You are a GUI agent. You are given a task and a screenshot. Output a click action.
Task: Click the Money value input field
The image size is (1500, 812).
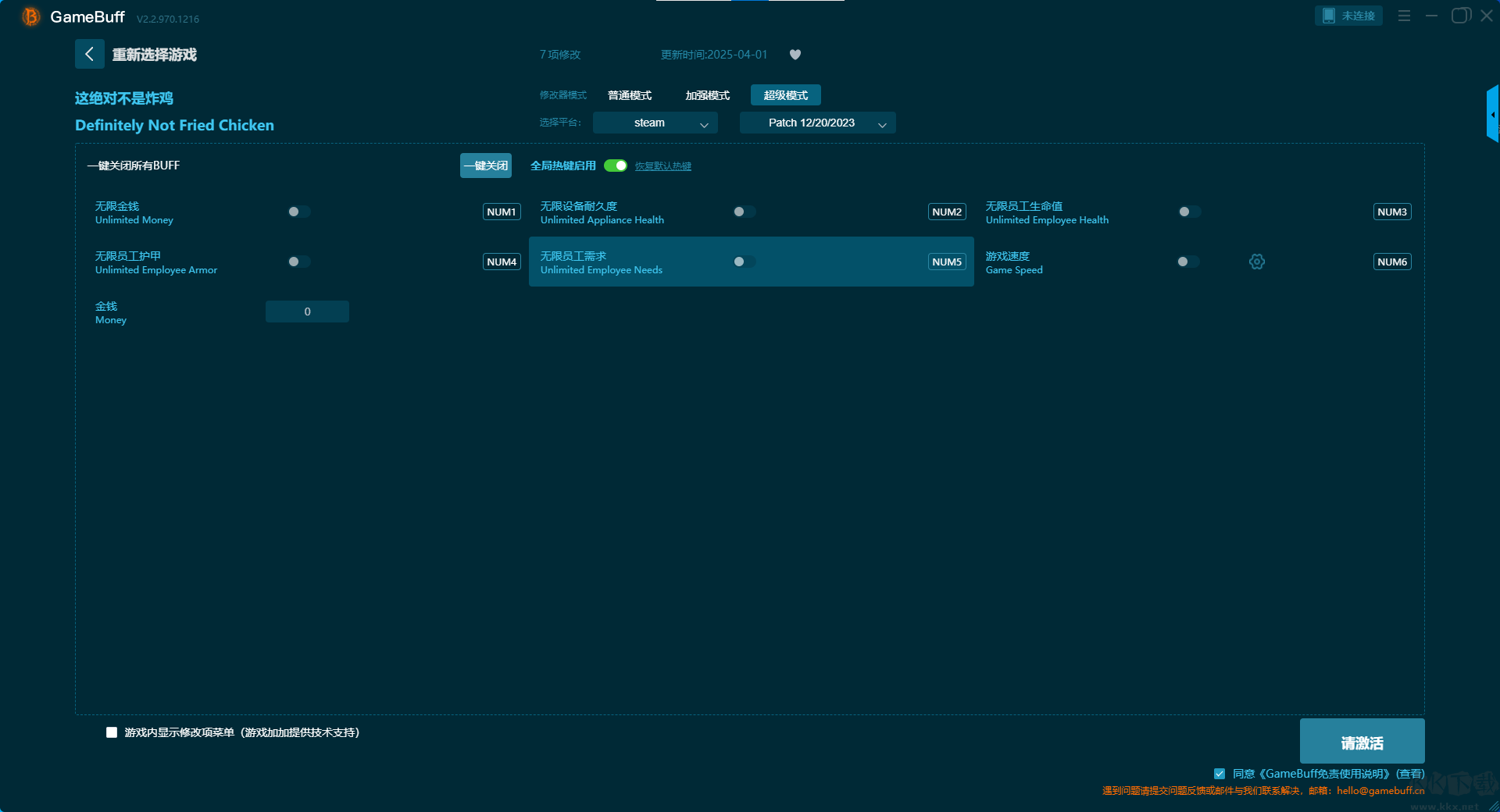point(307,312)
